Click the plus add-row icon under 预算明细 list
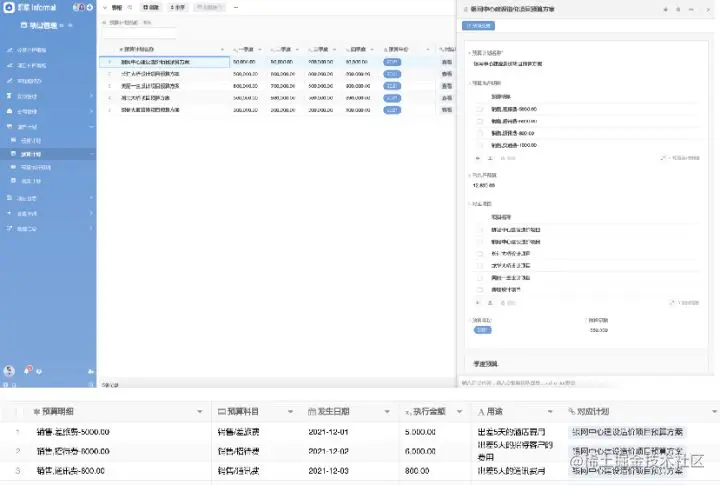 click(478, 158)
